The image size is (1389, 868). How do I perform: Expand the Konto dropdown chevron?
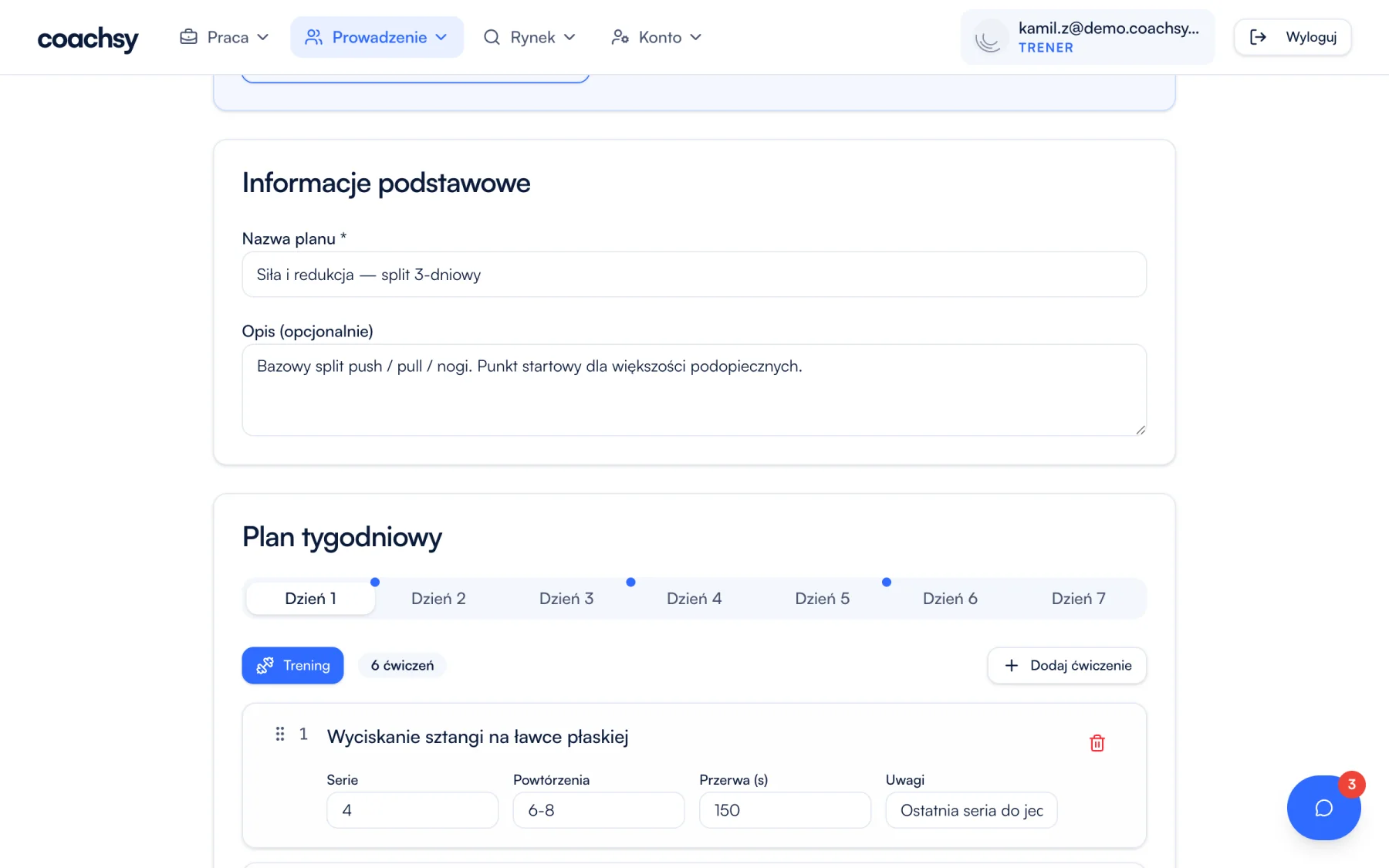click(x=696, y=37)
